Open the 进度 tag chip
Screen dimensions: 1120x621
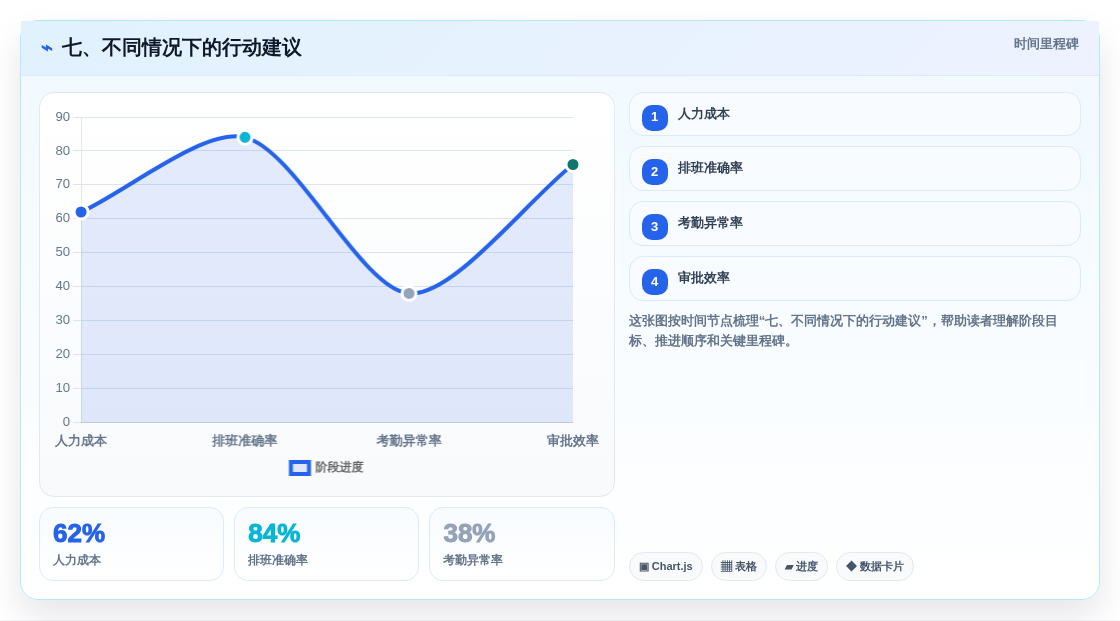801,567
